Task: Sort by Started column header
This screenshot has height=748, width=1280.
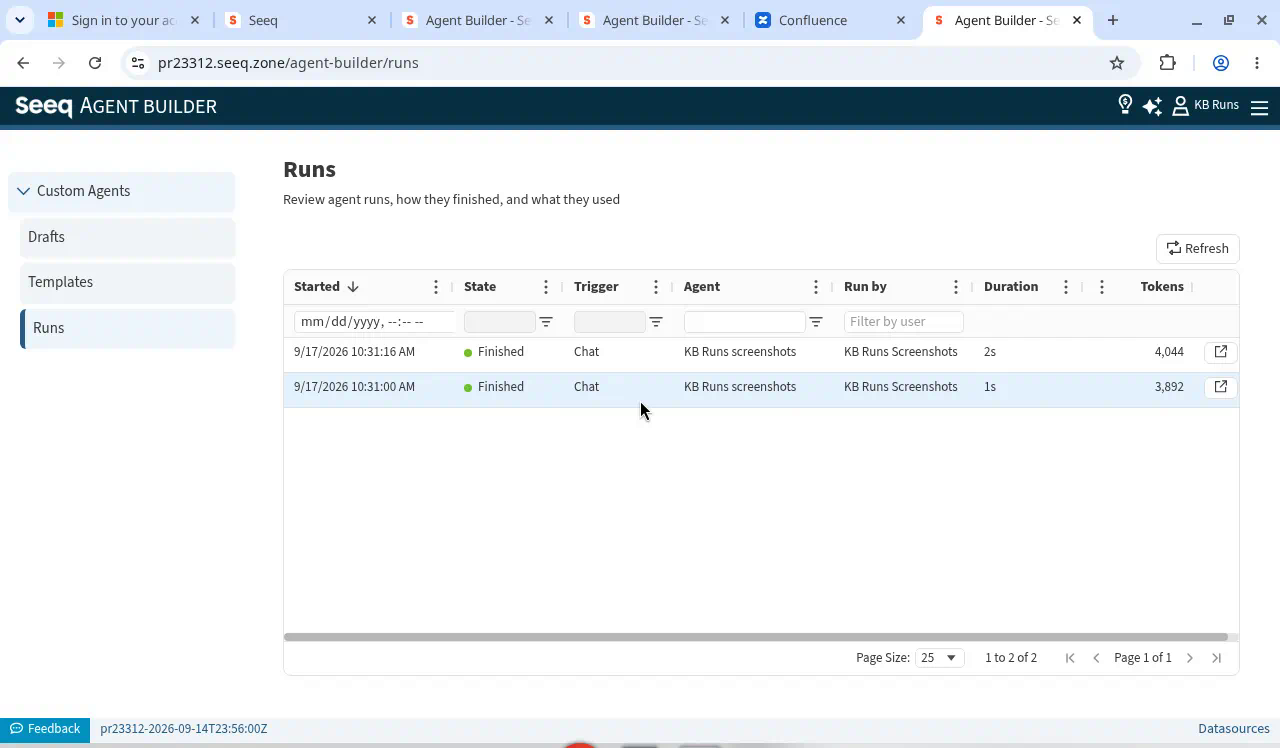Action: pos(317,287)
